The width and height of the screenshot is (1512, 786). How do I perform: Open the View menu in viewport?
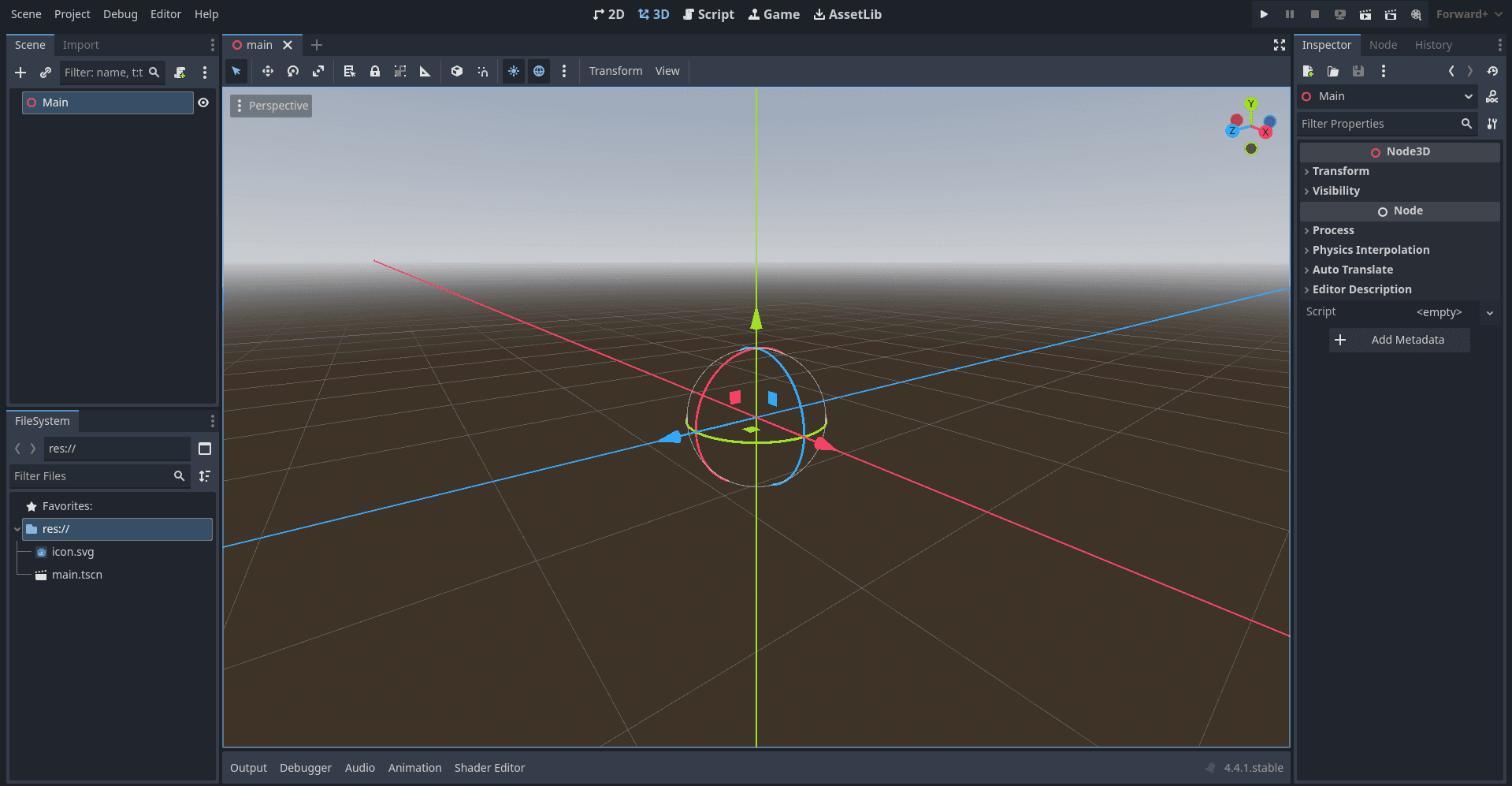[667, 71]
